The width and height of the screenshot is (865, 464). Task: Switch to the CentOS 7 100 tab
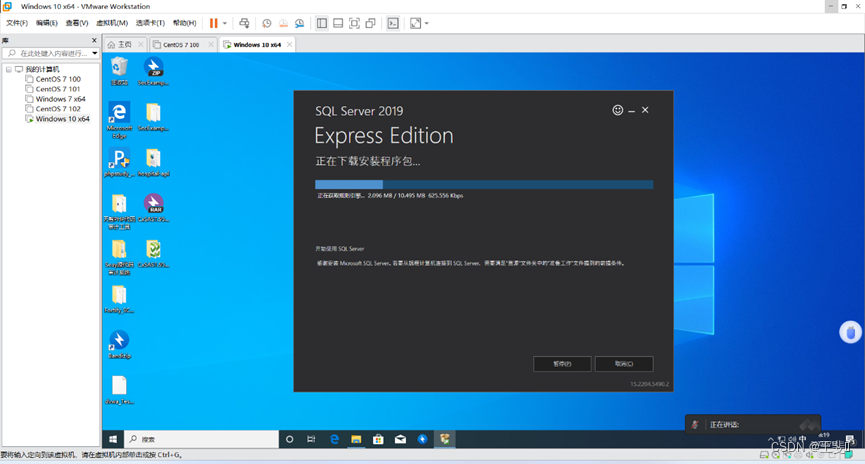(x=181, y=45)
